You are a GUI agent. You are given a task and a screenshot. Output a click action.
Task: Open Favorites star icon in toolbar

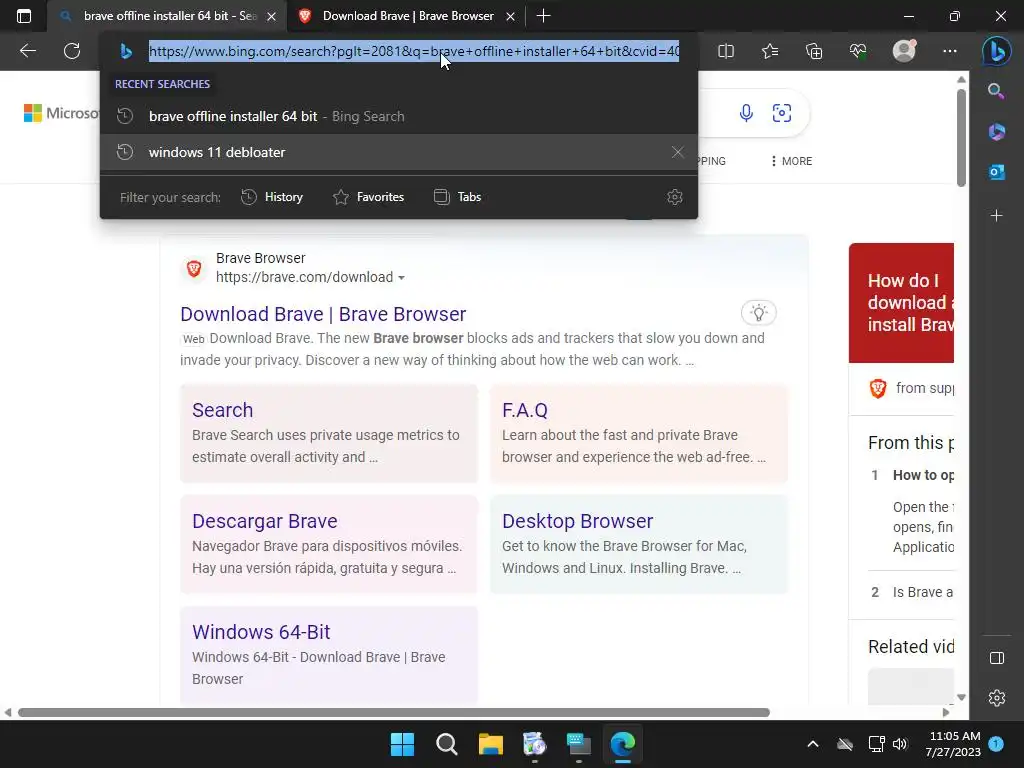point(770,51)
